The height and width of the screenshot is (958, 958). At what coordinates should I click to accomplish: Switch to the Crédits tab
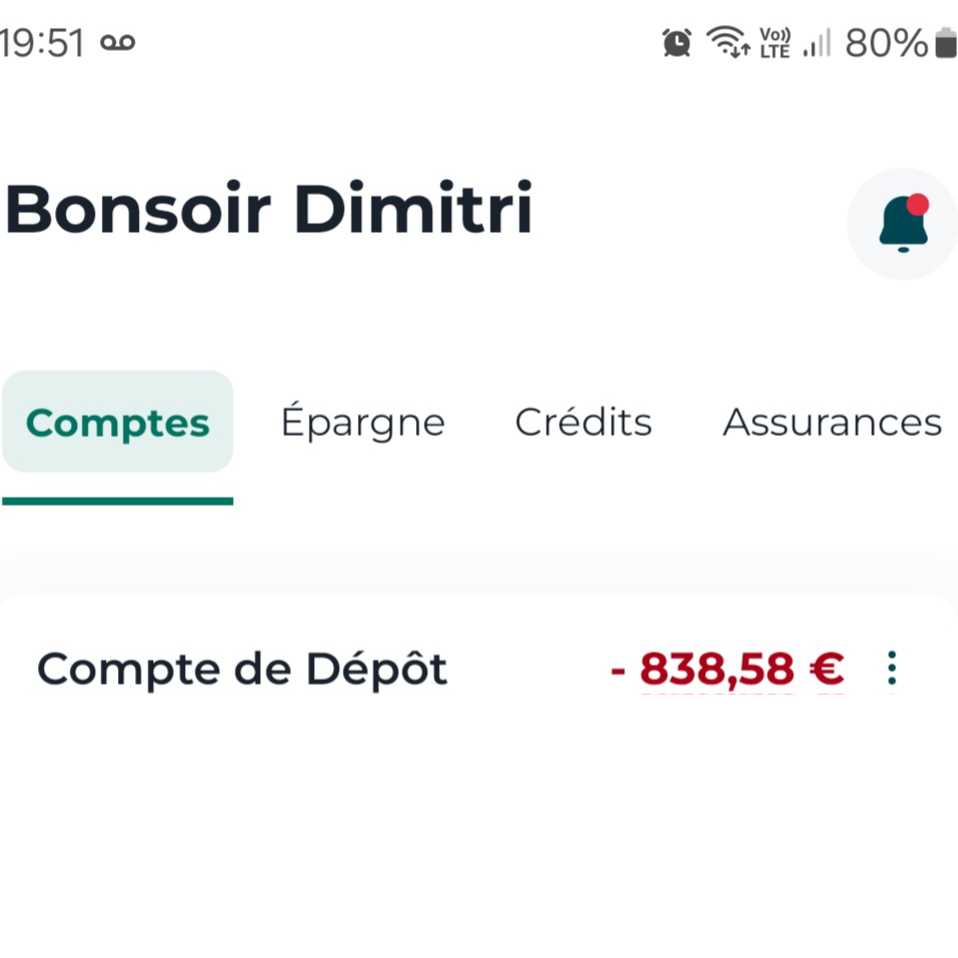(x=583, y=421)
